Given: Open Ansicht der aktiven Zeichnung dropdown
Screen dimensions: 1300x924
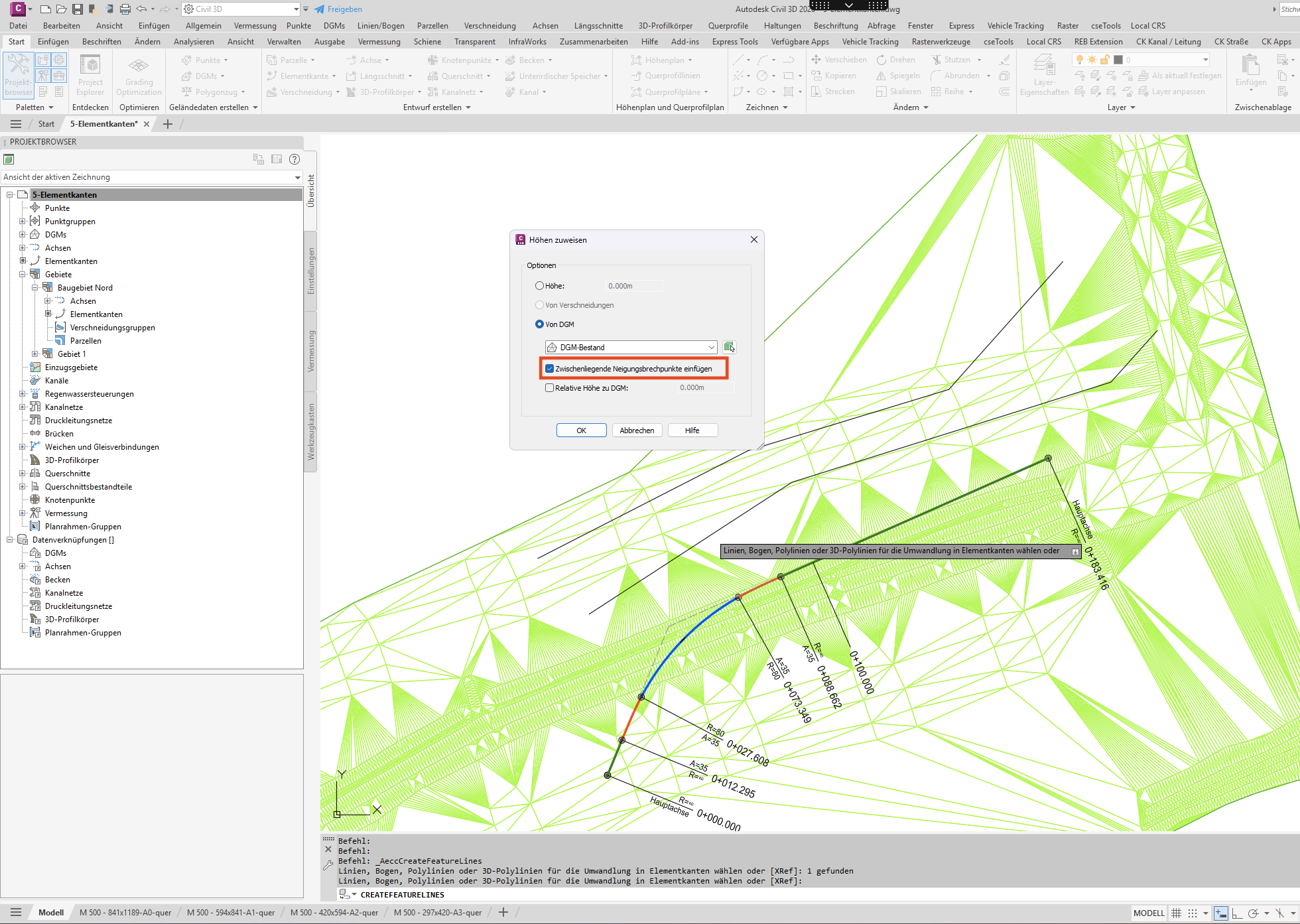Looking at the screenshot, I should 152,177.
